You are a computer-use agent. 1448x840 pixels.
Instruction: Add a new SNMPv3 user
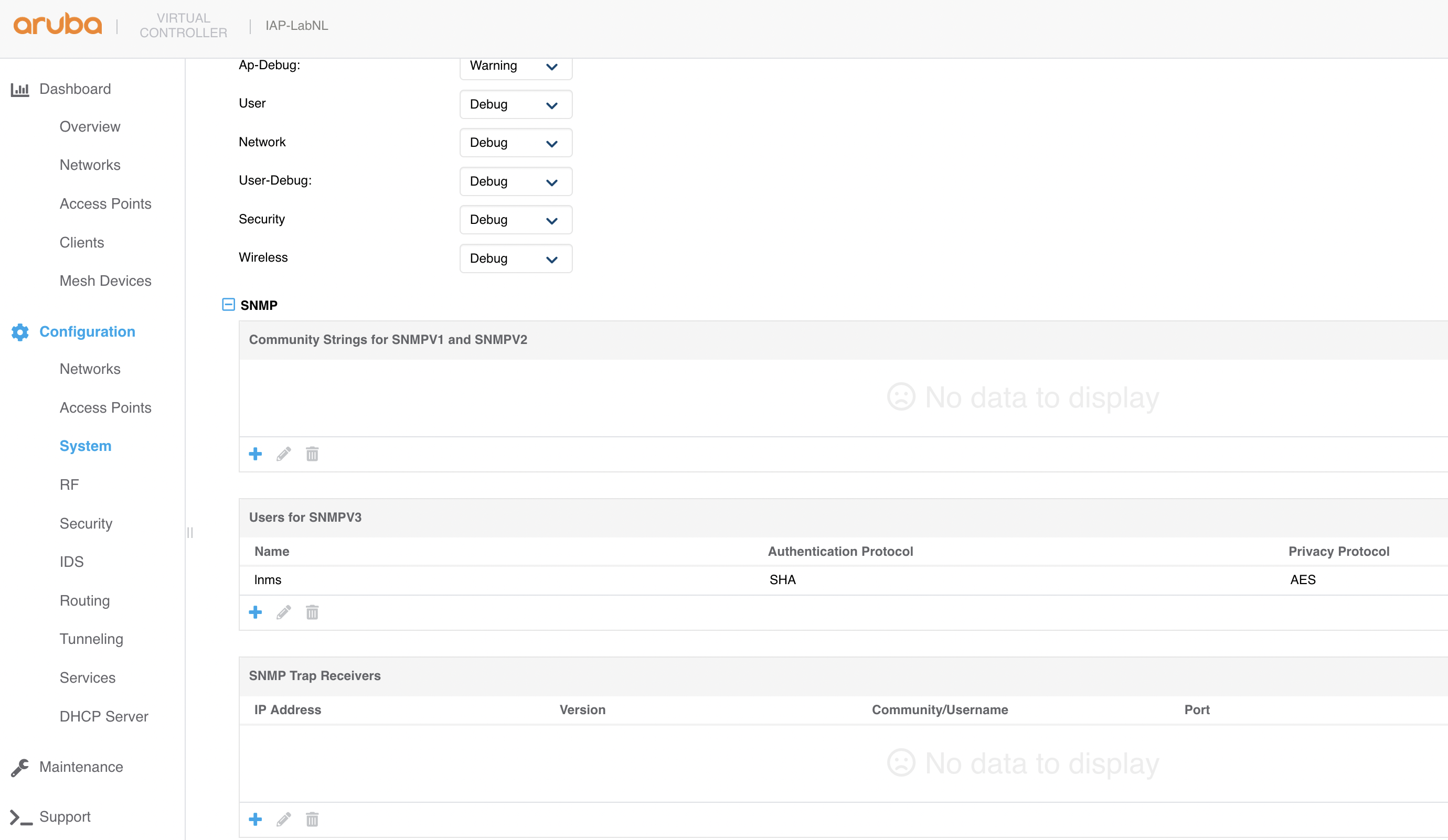coord(255,612)
